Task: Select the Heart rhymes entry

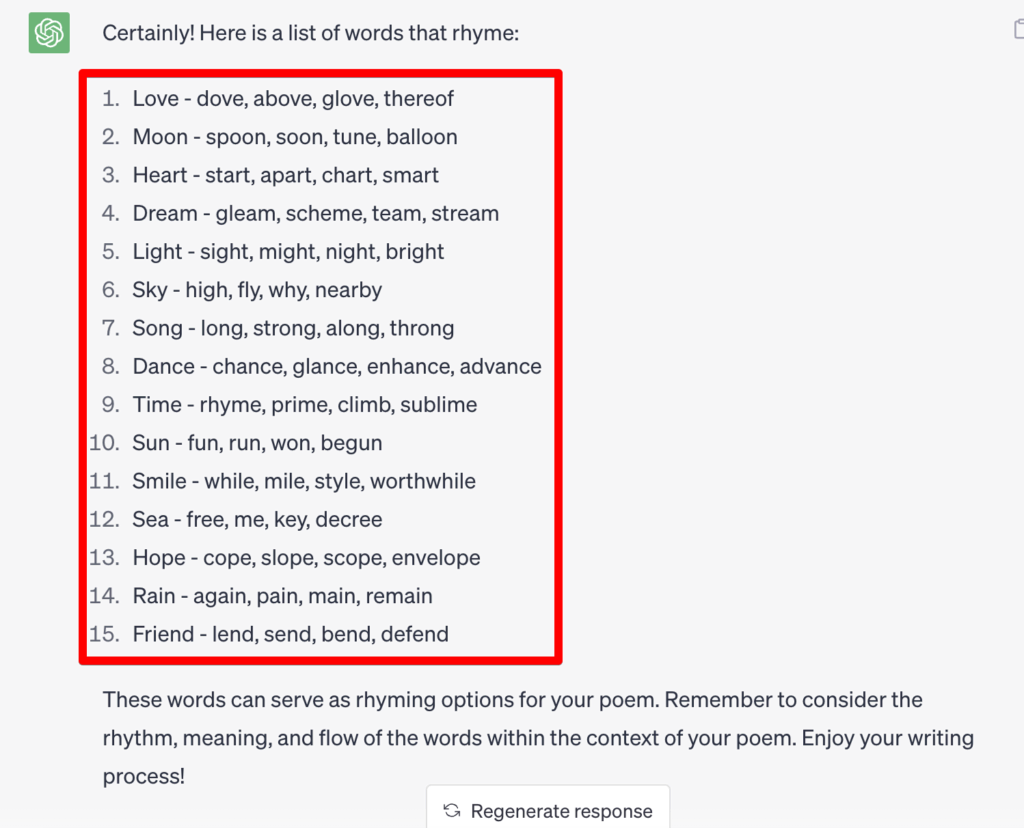Action: point(286,175)
